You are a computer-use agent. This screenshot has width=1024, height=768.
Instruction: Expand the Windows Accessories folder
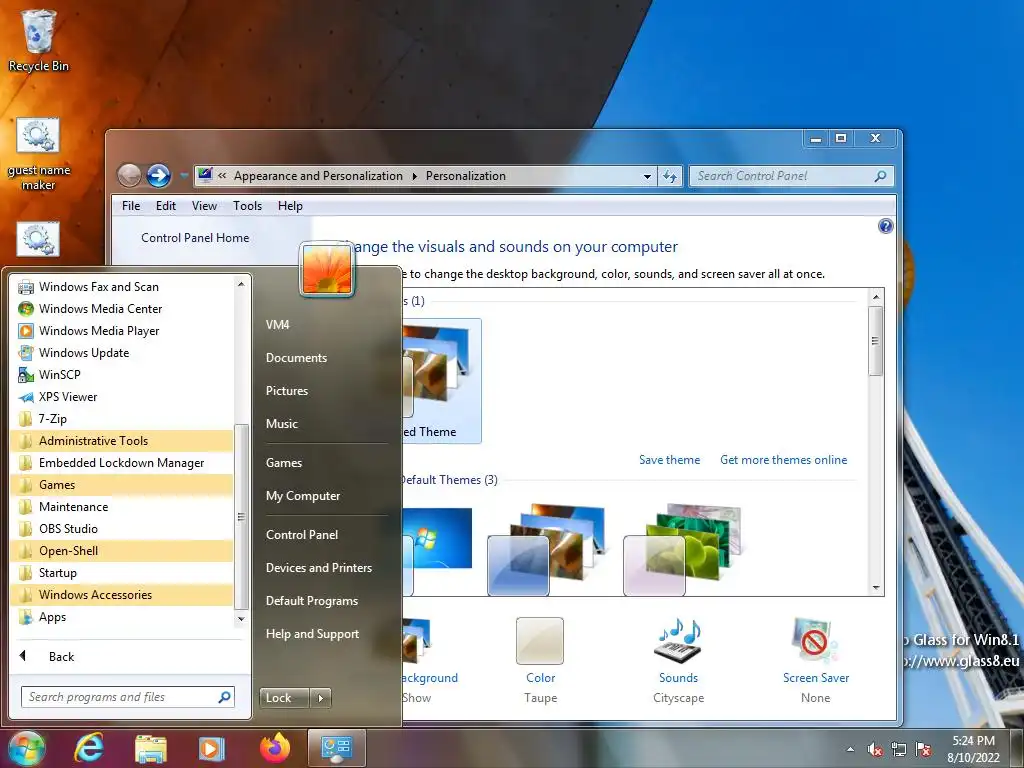point(122,595)
